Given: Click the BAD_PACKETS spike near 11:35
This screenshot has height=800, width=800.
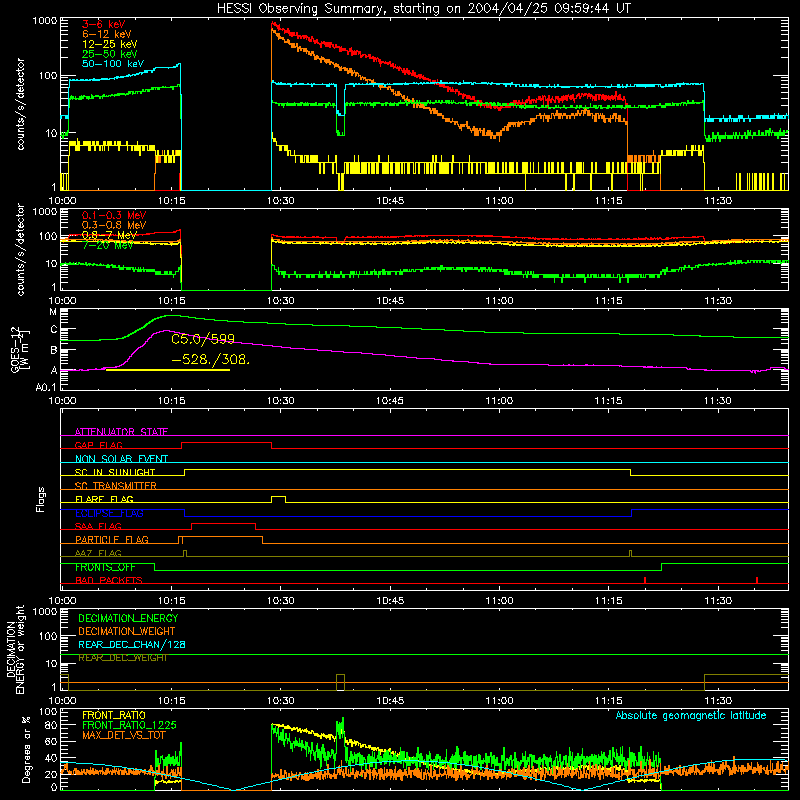Looking at the screenshot, I should tap(757, 580).
